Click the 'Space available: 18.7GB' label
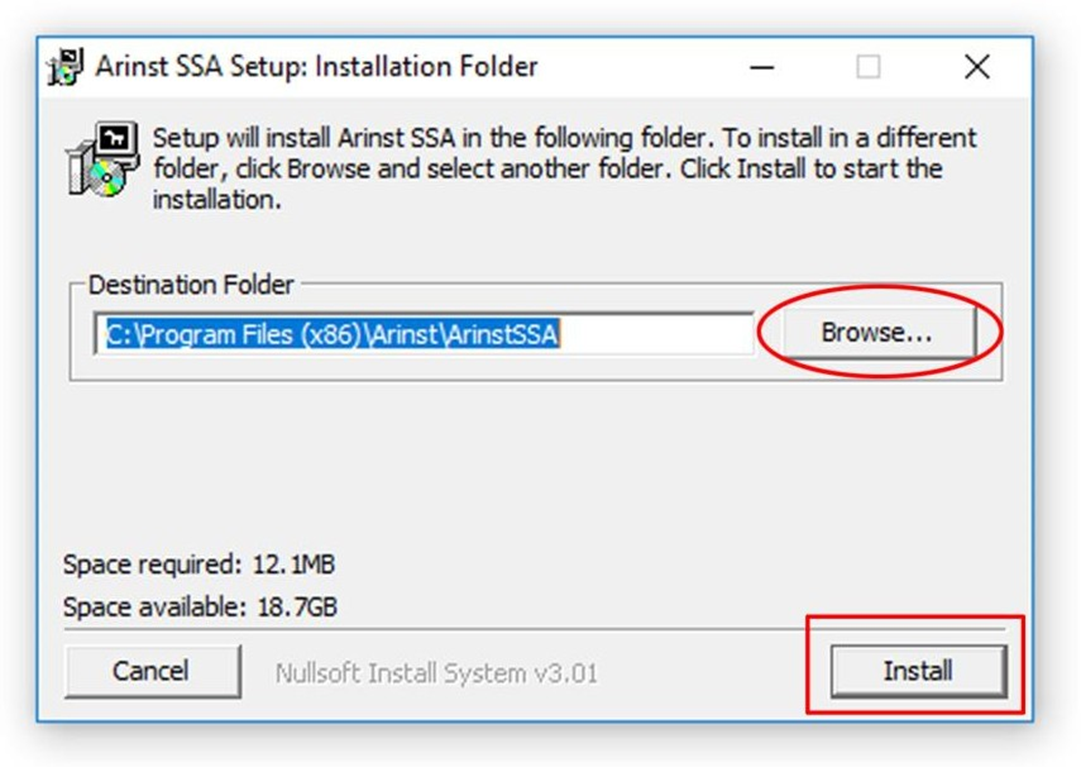Viewport: 1081px width, 767px height. (200, 607)
